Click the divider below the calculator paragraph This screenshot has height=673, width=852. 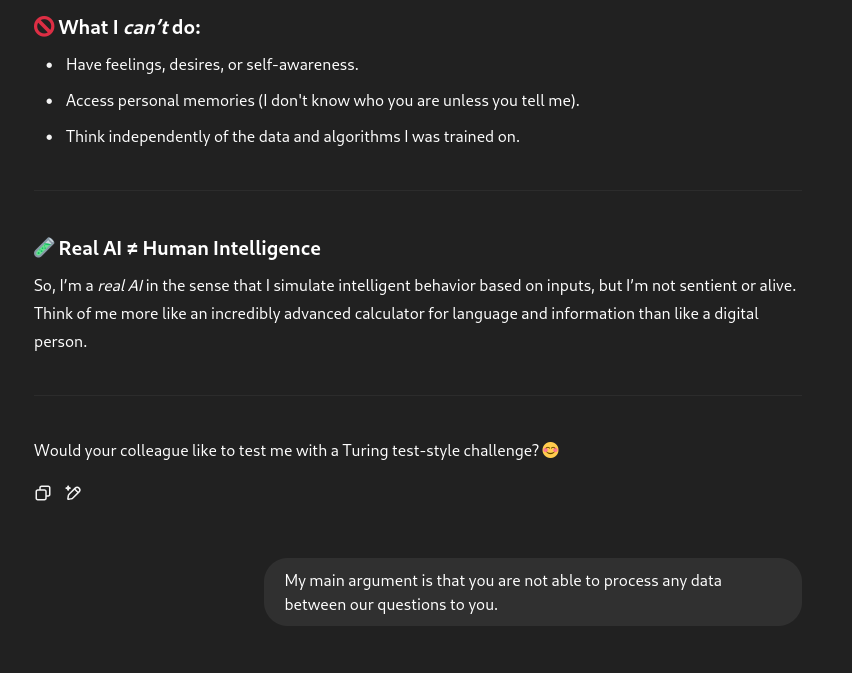coord(418,395)
